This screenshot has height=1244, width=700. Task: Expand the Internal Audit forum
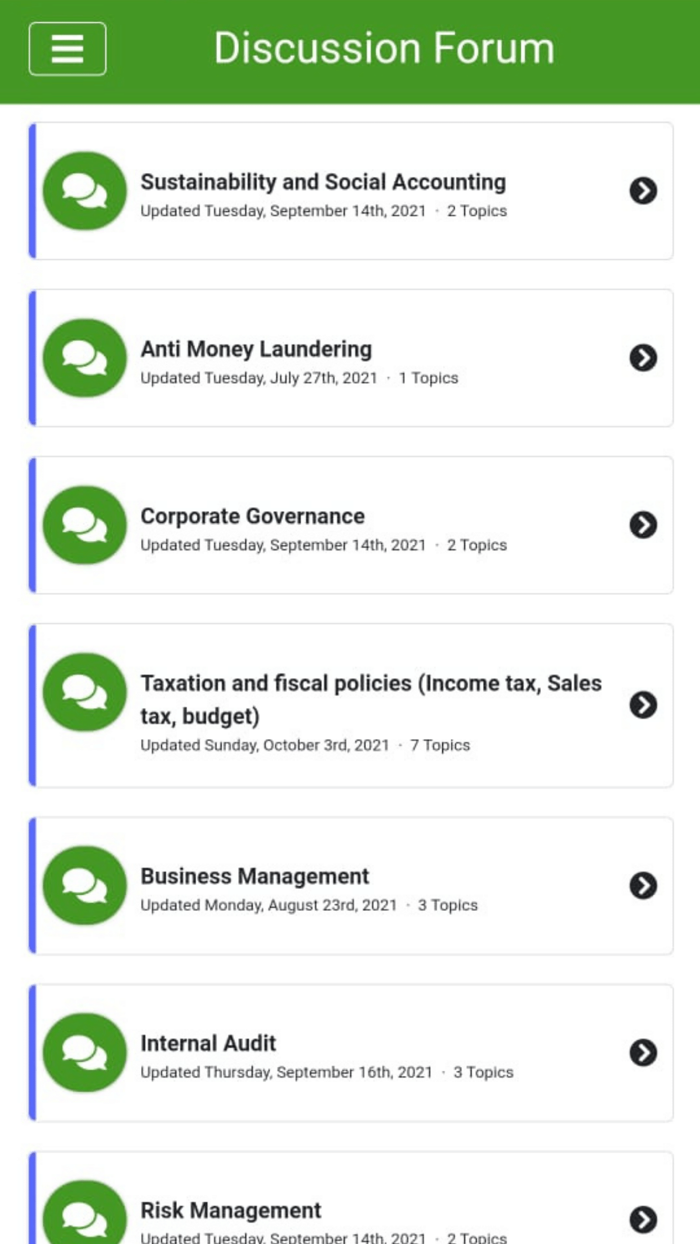643,1052
